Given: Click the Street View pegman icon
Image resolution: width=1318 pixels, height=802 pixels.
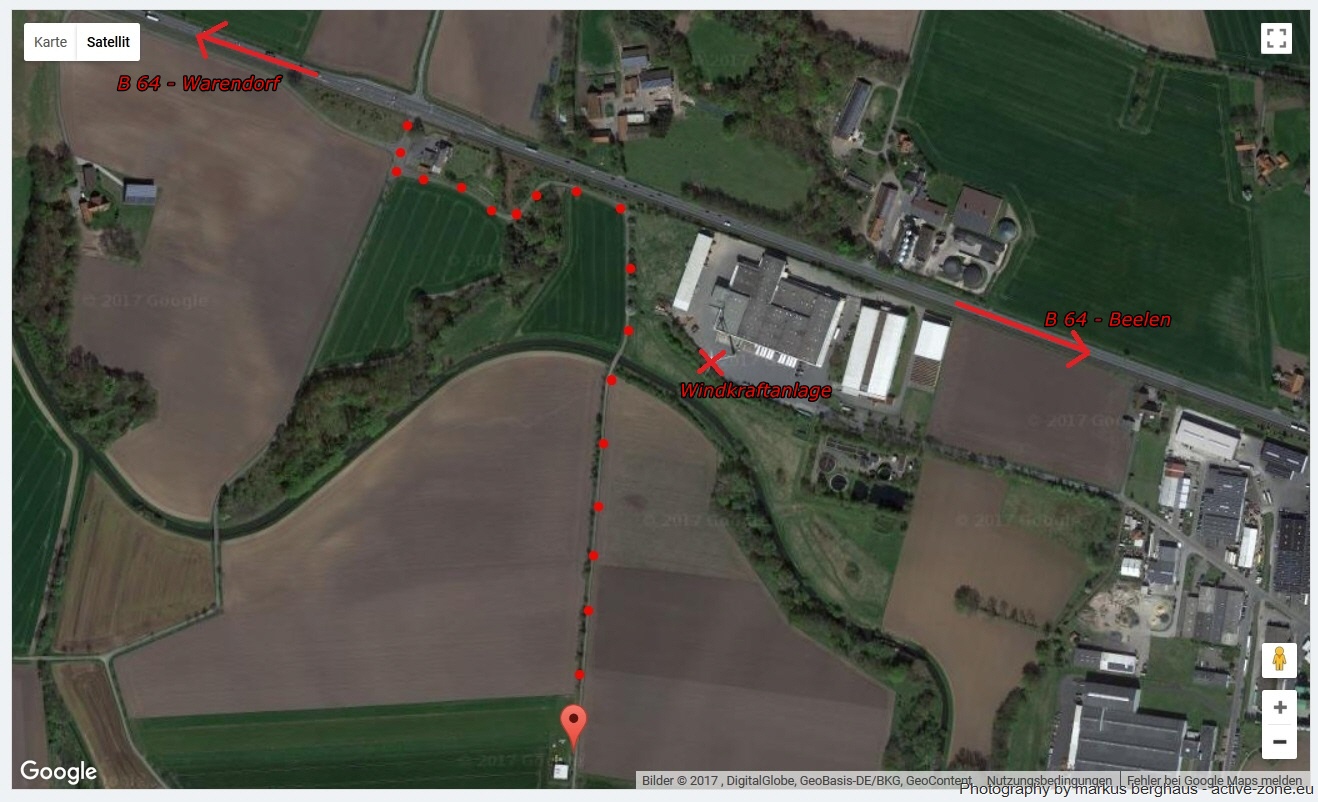Looking at the screenshot, I should tap(1279, 661).
